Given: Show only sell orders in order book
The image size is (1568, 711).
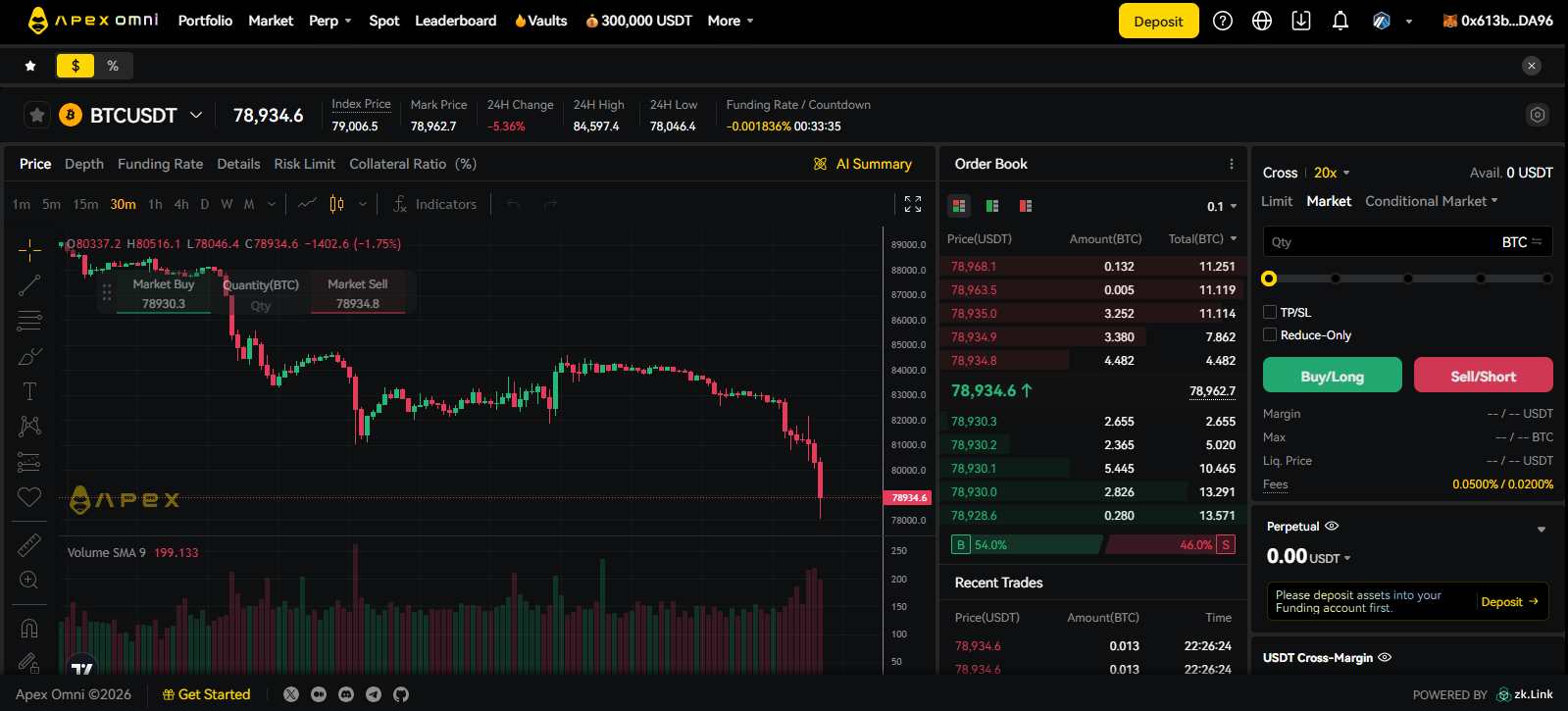Looking at the screenshot, I should pyautogui.click(x=1026, y=206).
